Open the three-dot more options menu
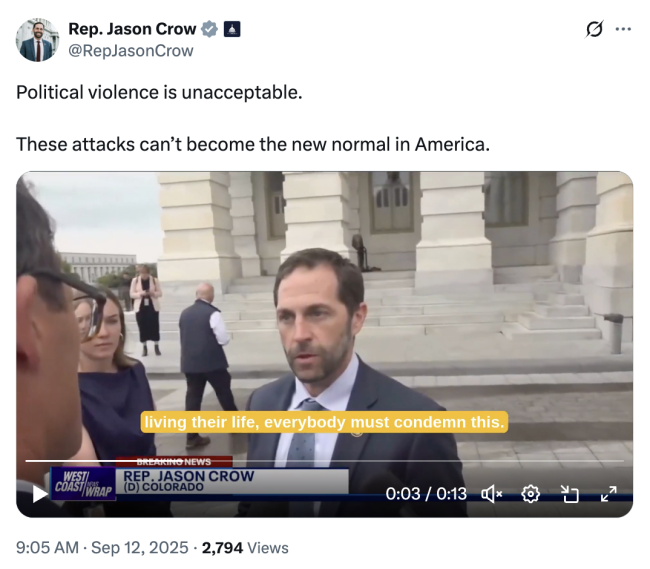 tap(623, 29)
